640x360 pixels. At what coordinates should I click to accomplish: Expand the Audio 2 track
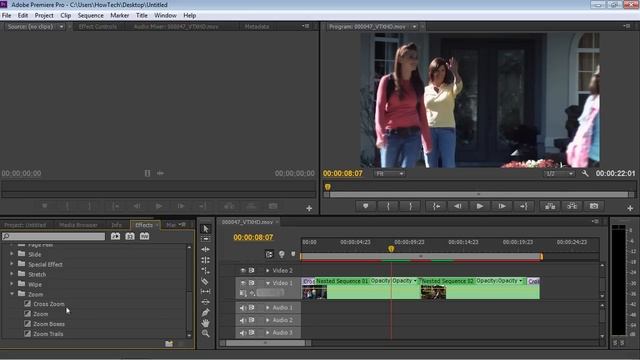point(268,320)
